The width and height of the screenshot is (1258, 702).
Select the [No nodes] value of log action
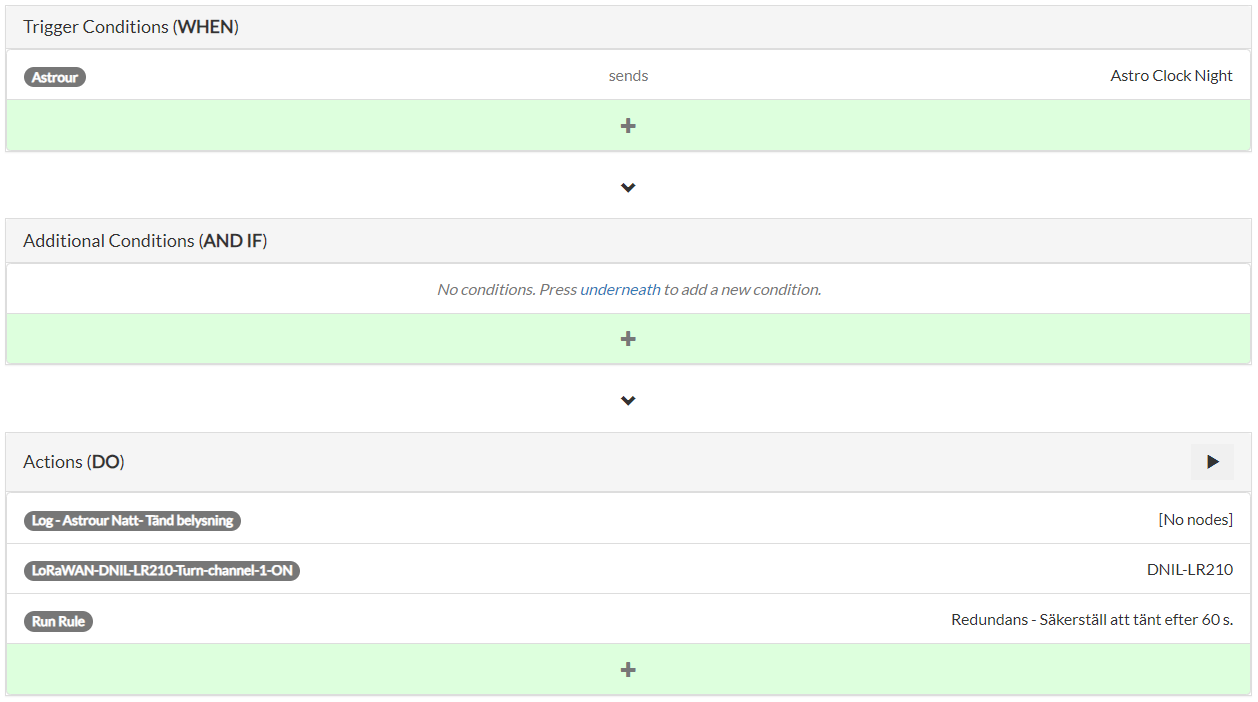1195,520
